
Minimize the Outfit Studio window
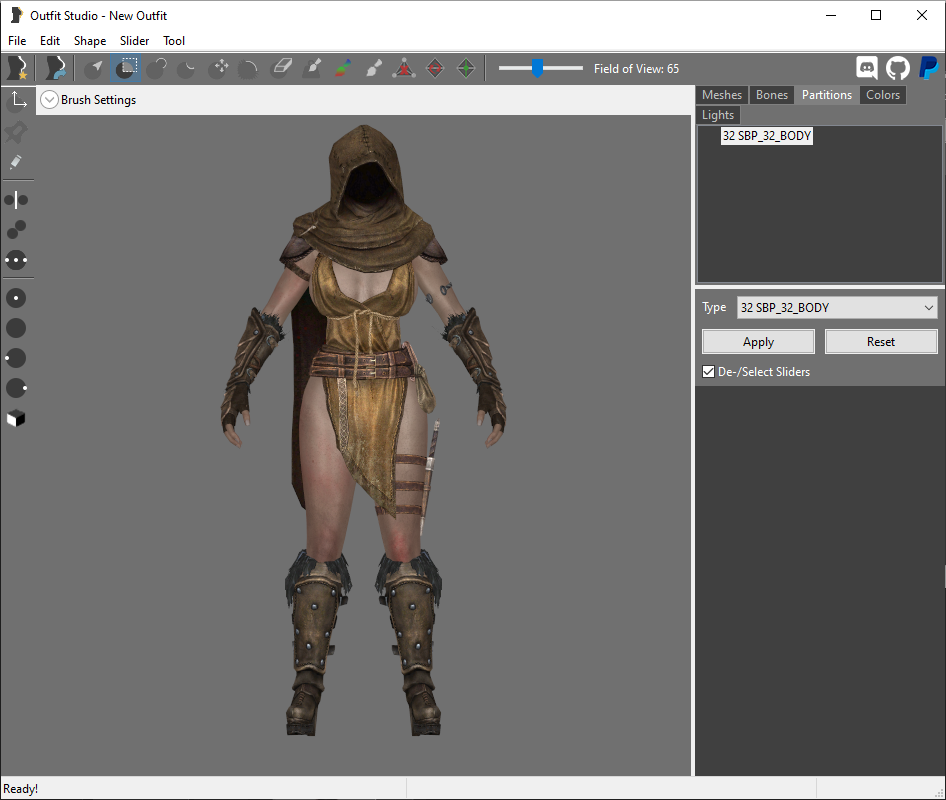pos(831,16)
